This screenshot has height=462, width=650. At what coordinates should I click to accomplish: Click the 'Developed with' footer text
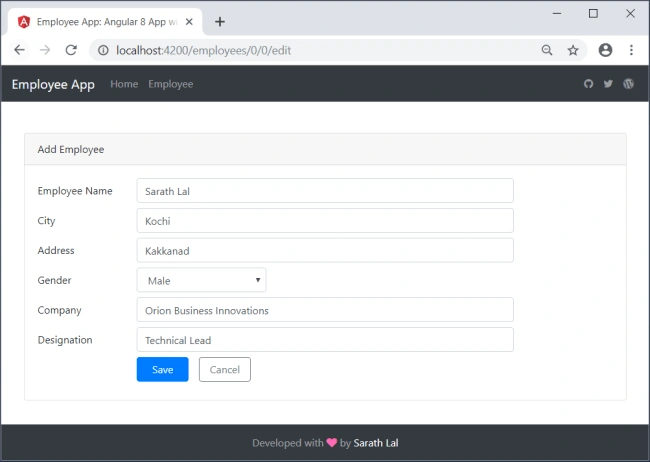[x=288, y=443]
